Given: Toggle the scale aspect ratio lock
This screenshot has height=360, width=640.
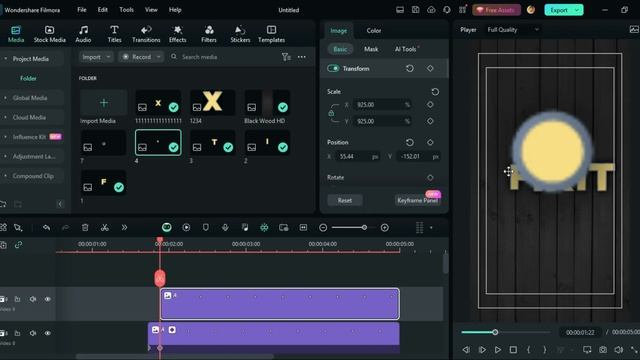Looking at the screenshot, I should tap(331, 113).
